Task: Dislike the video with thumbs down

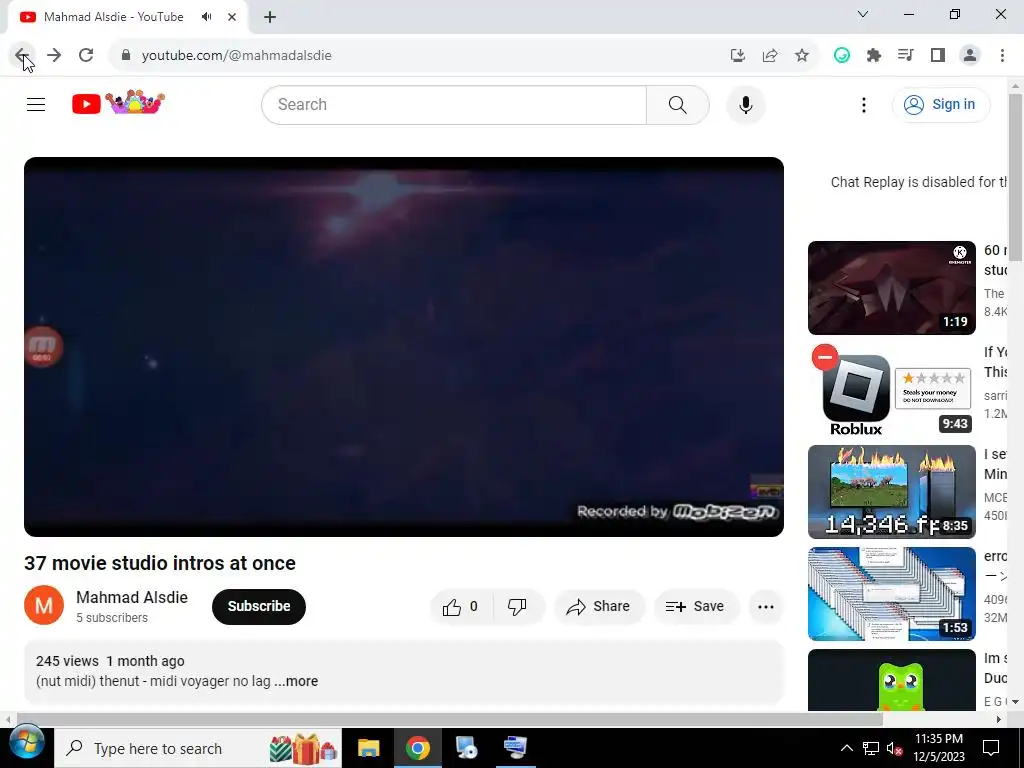Action: click(x=517, y=607)
